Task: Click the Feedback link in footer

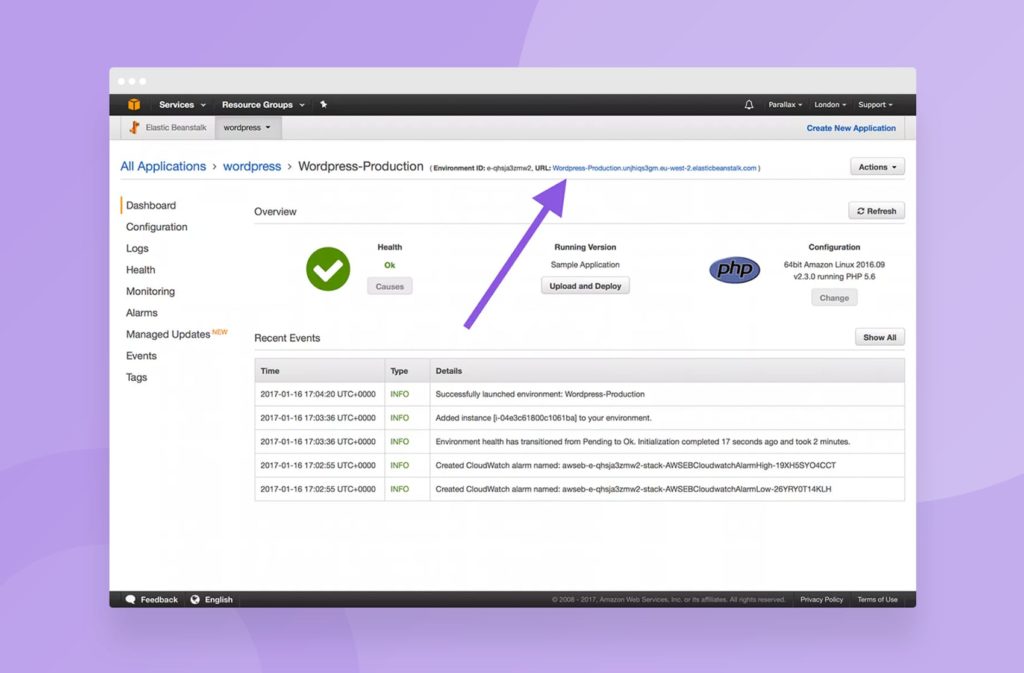Action: click(x=159, y=599)
